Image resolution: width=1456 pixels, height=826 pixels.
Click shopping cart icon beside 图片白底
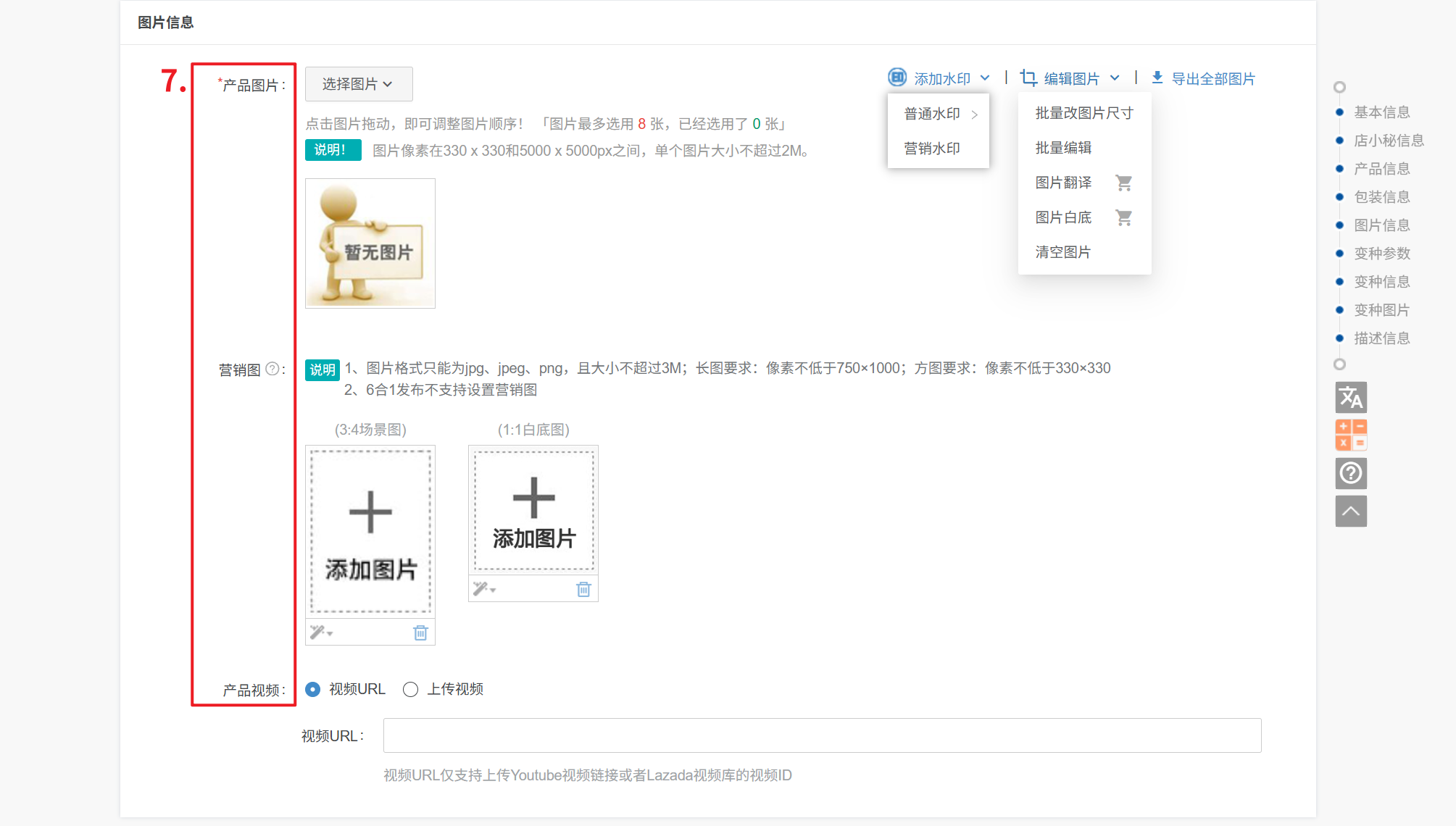[1123, 217]
